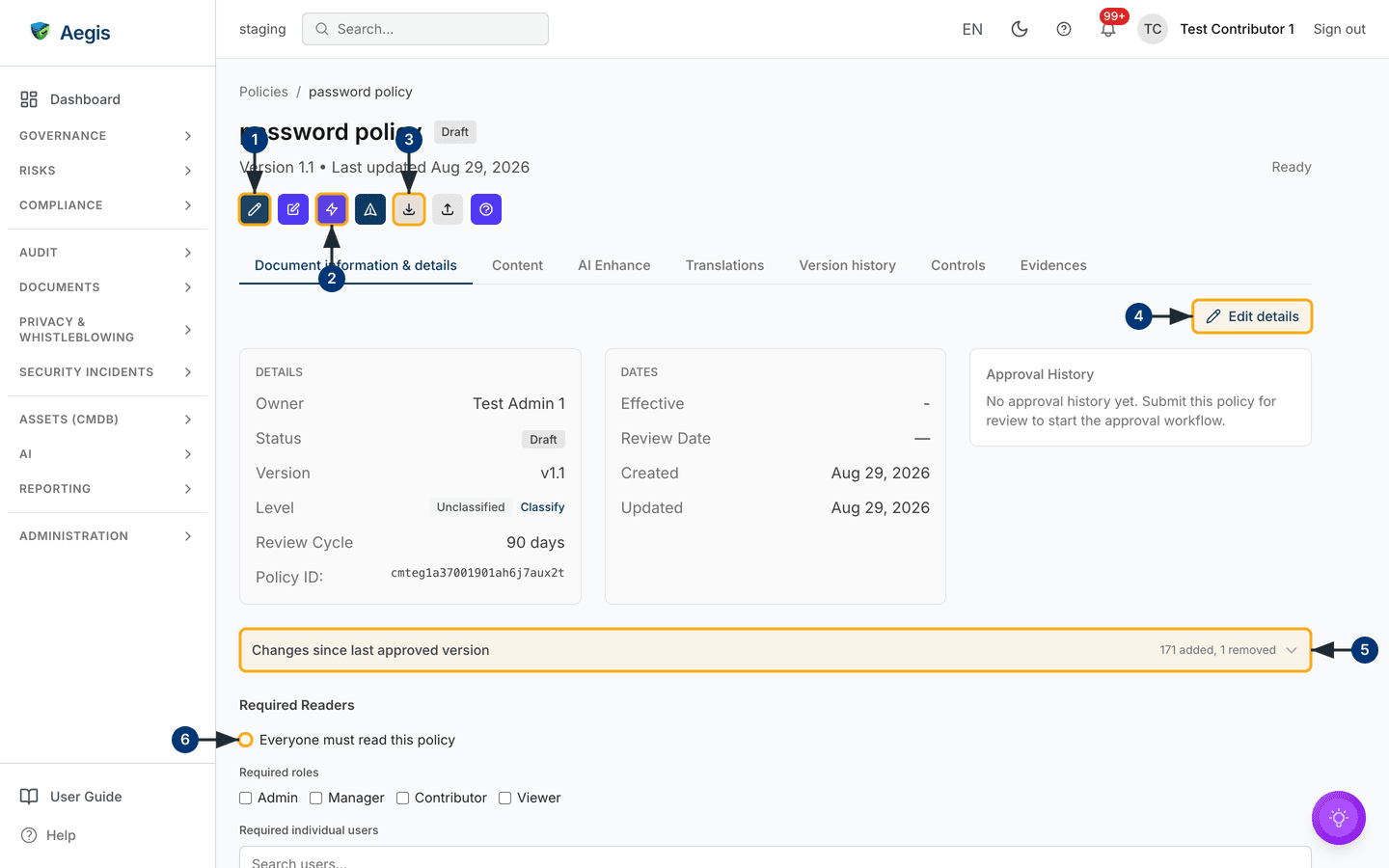Click the top Search field

pyautogui.click(x=425, y=29)
